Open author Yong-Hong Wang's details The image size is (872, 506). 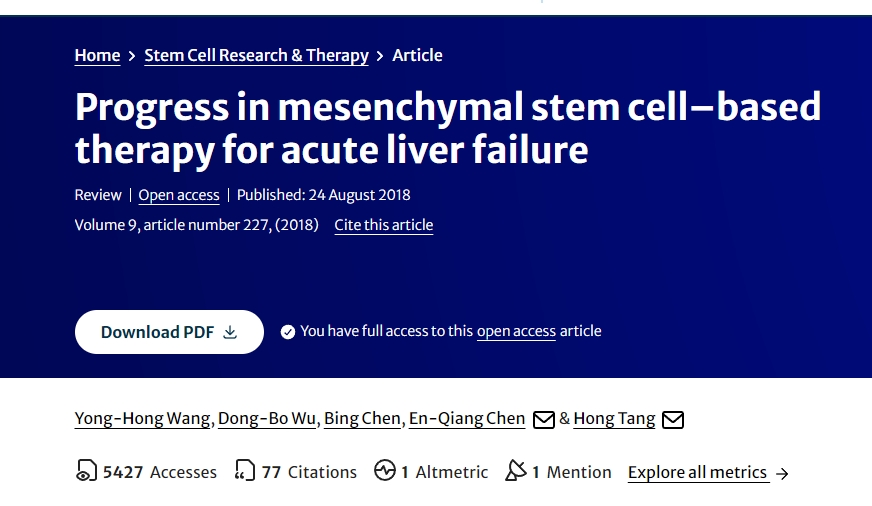point(143,419)
